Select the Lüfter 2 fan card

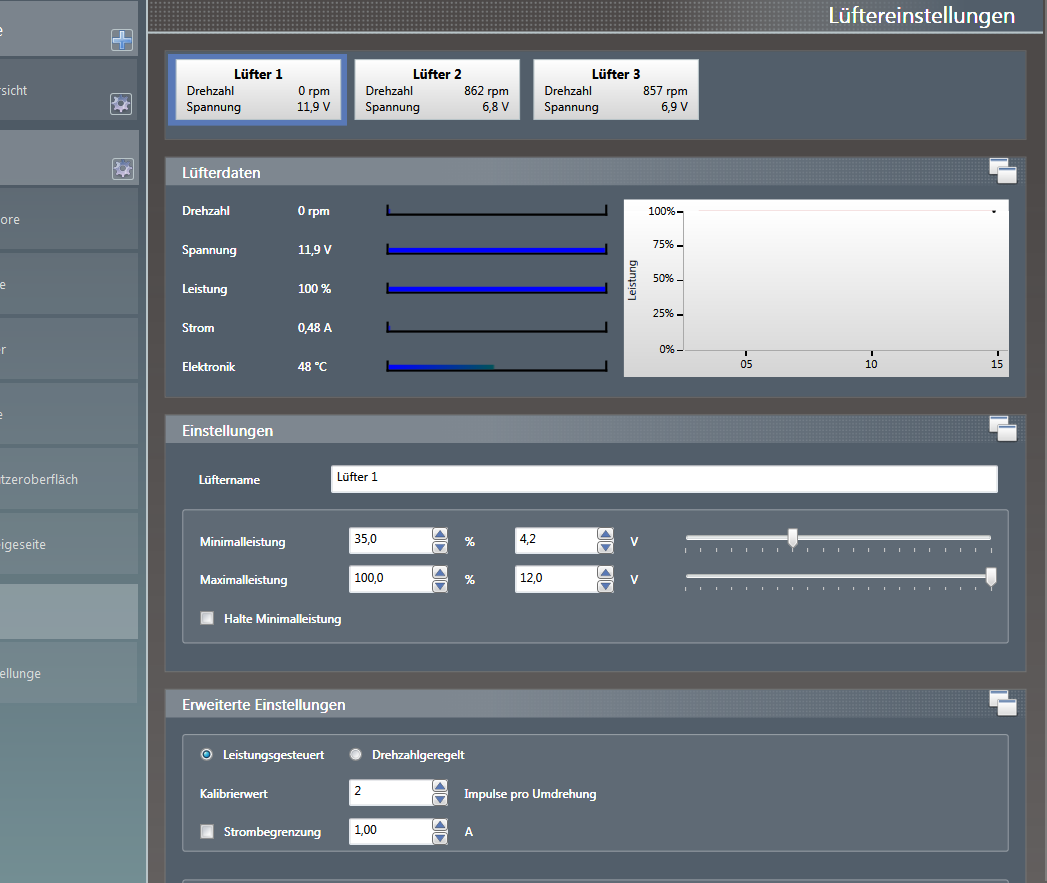pyautogui.click(x=437, y=90)
